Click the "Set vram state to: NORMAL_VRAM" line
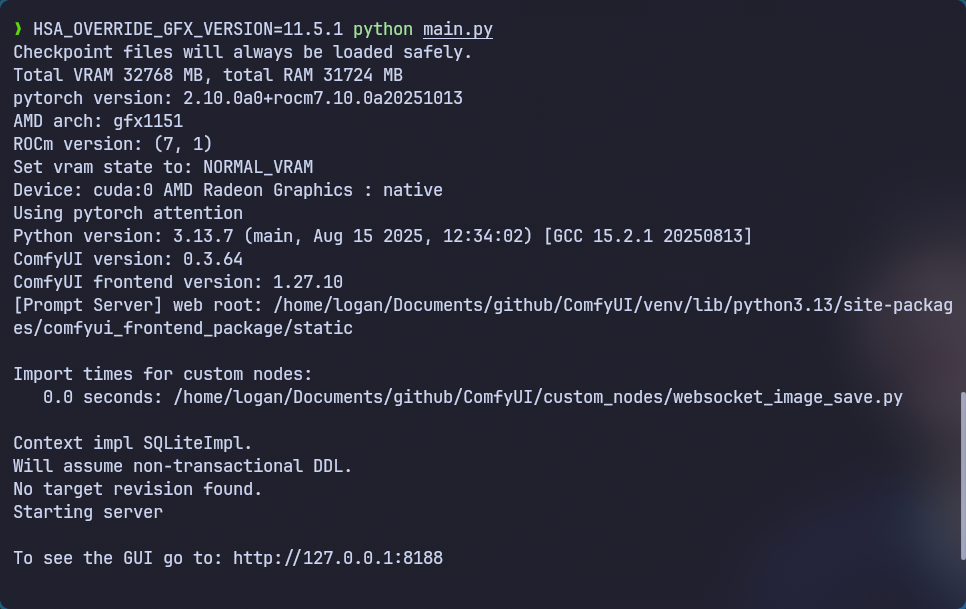 point(163,167)
